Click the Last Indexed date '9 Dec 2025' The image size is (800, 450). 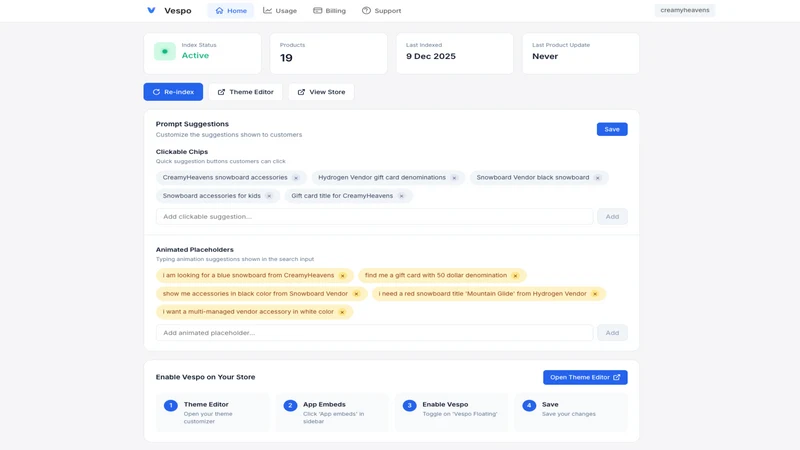431,56
